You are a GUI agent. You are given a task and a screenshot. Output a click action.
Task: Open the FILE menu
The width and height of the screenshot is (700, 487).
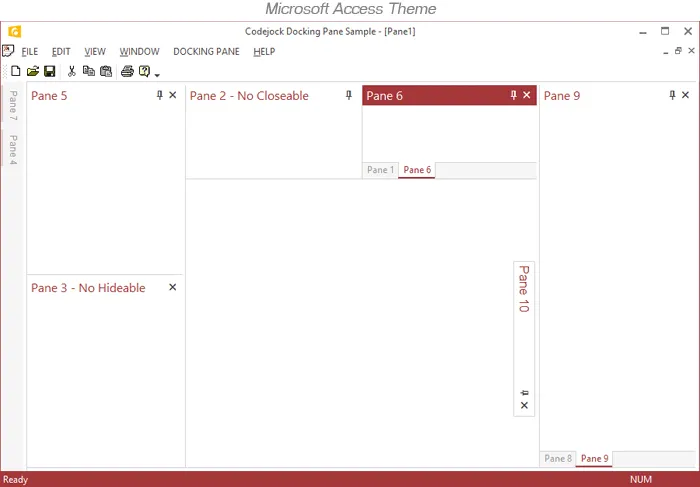tap(30, 52)
